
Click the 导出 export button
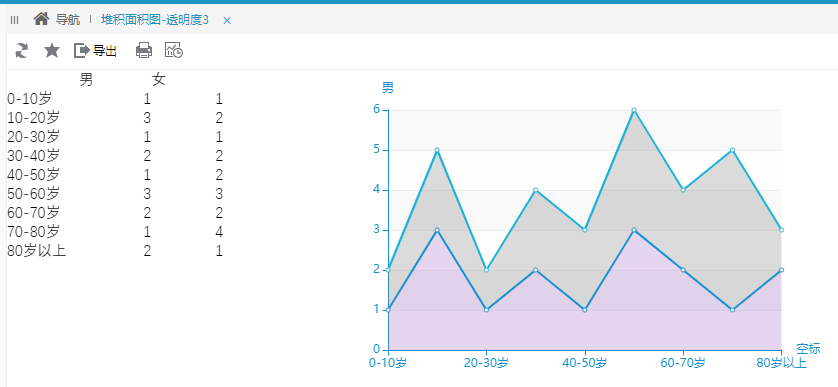click(95, 51)
